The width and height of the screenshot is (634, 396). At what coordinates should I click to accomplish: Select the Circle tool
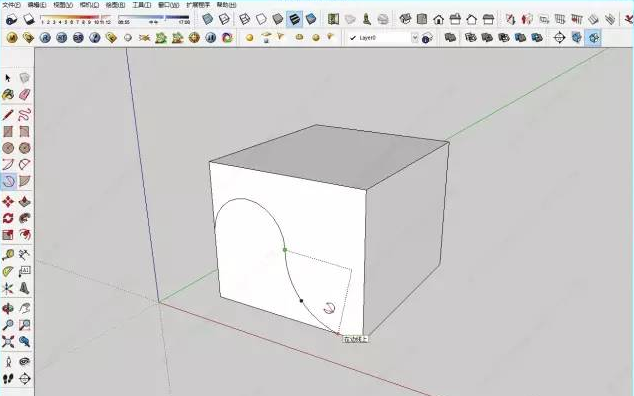8,148
